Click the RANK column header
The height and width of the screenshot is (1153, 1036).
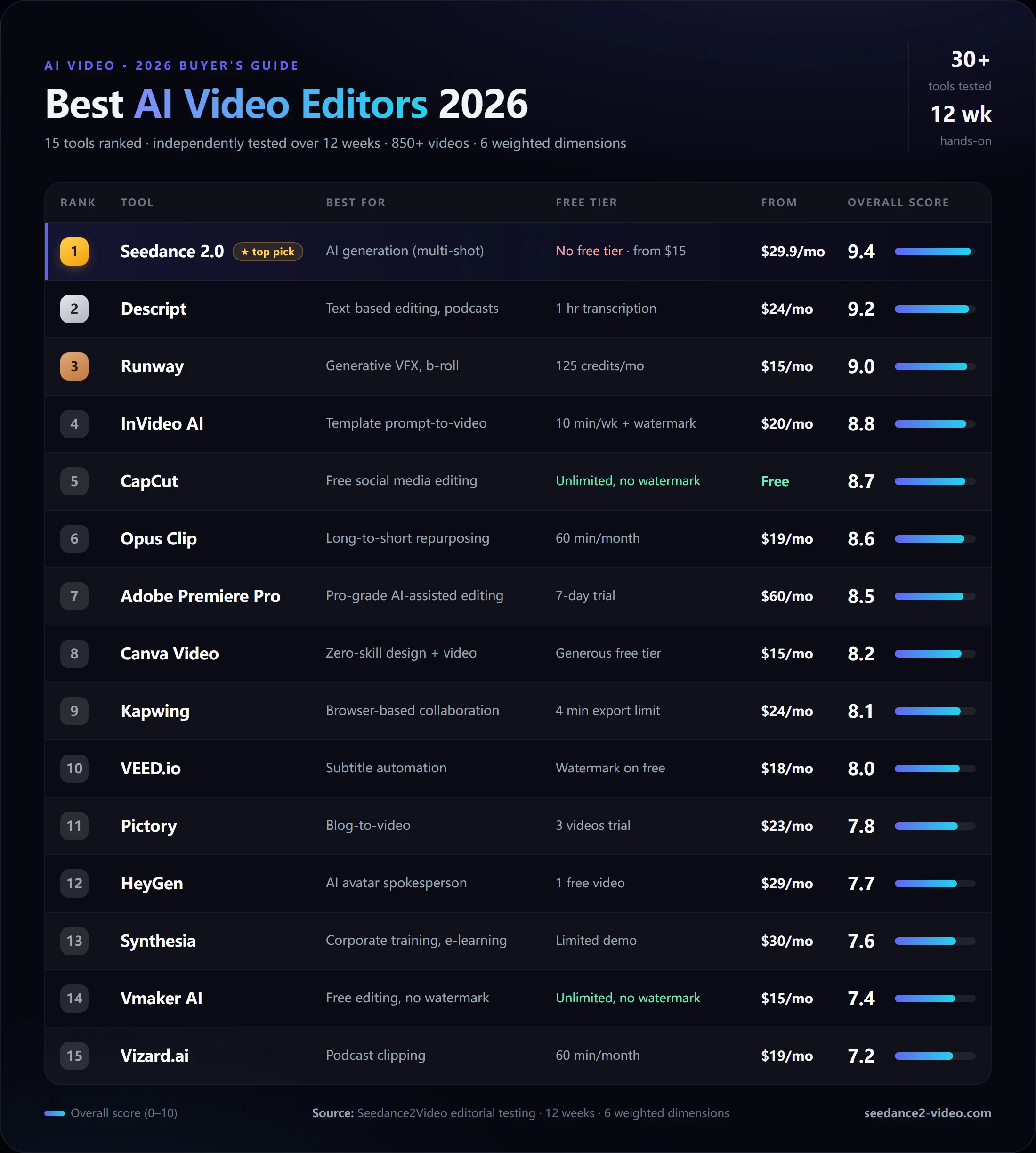tap(78, 203)
